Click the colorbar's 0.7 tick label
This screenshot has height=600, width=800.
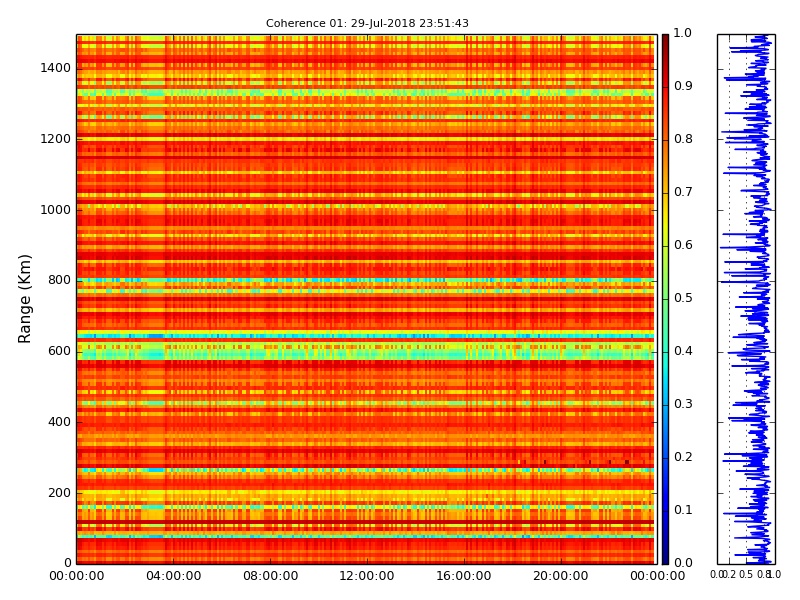point(683,192)
